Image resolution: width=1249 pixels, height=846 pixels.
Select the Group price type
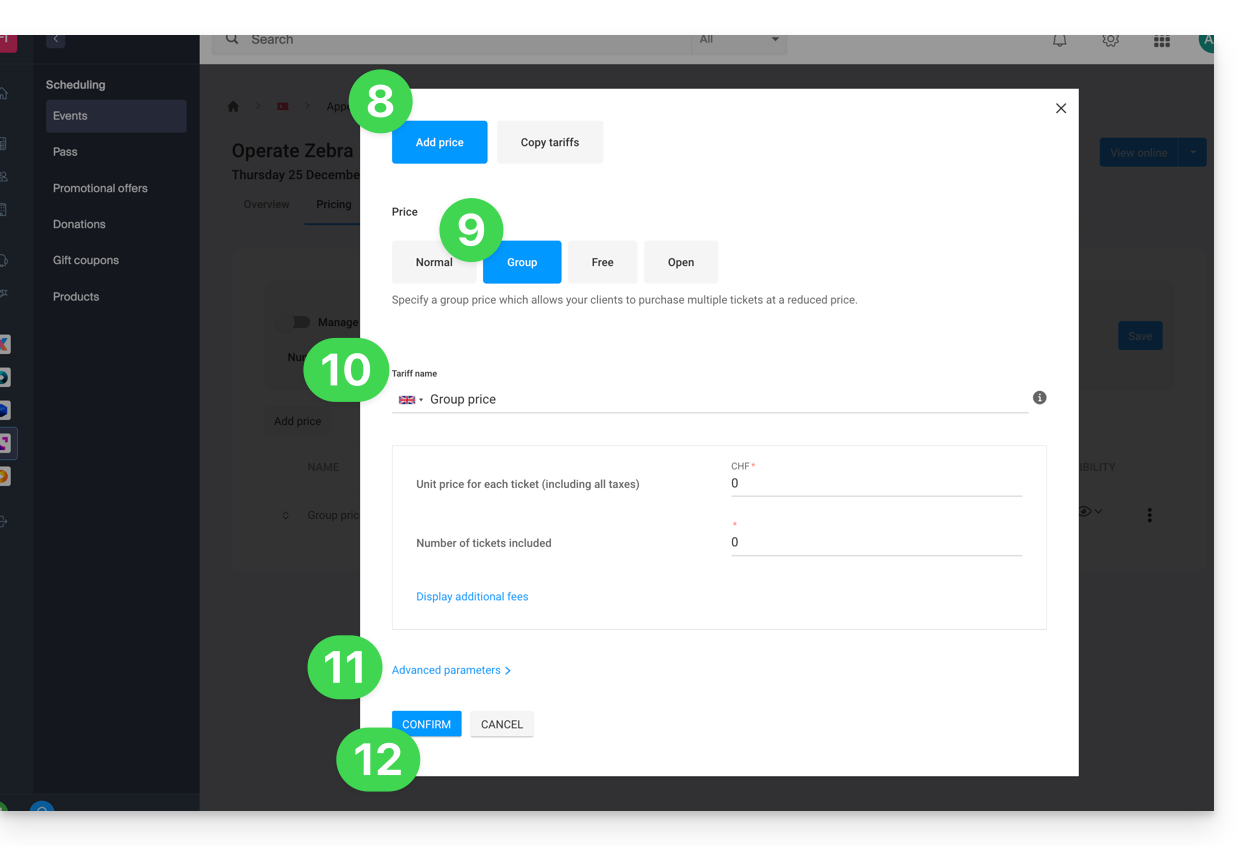(522, 262)
